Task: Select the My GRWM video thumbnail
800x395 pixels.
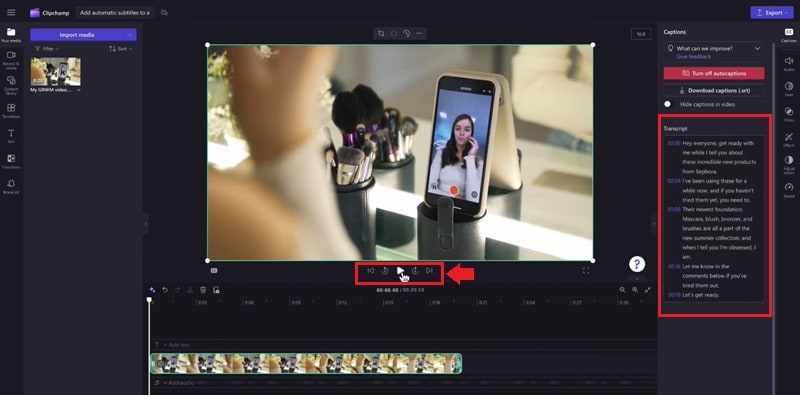Action: click(56, 71)
